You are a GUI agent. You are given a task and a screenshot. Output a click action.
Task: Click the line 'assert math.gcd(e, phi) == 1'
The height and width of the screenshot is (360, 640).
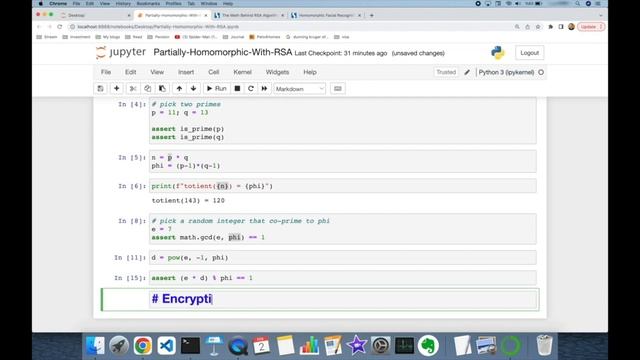click(208, 237)
